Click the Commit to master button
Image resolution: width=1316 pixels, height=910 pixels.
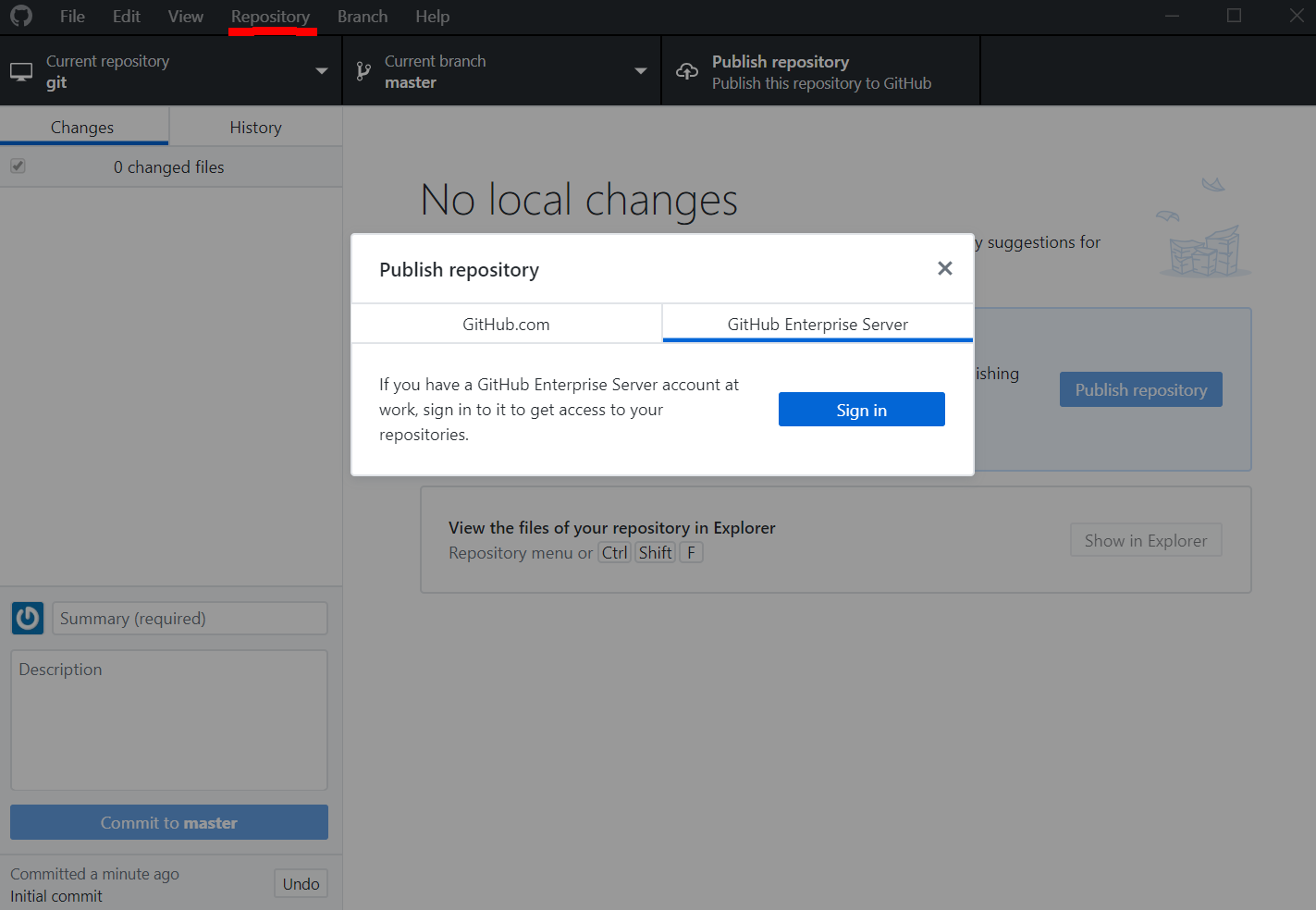169,822
